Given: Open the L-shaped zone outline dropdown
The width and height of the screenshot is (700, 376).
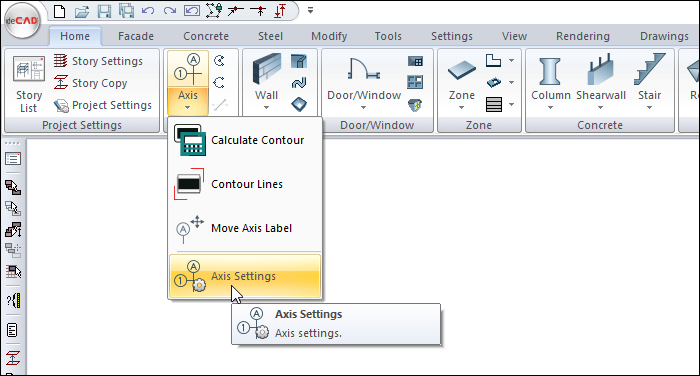Looking at the screenshot, I should click(511, 60).
